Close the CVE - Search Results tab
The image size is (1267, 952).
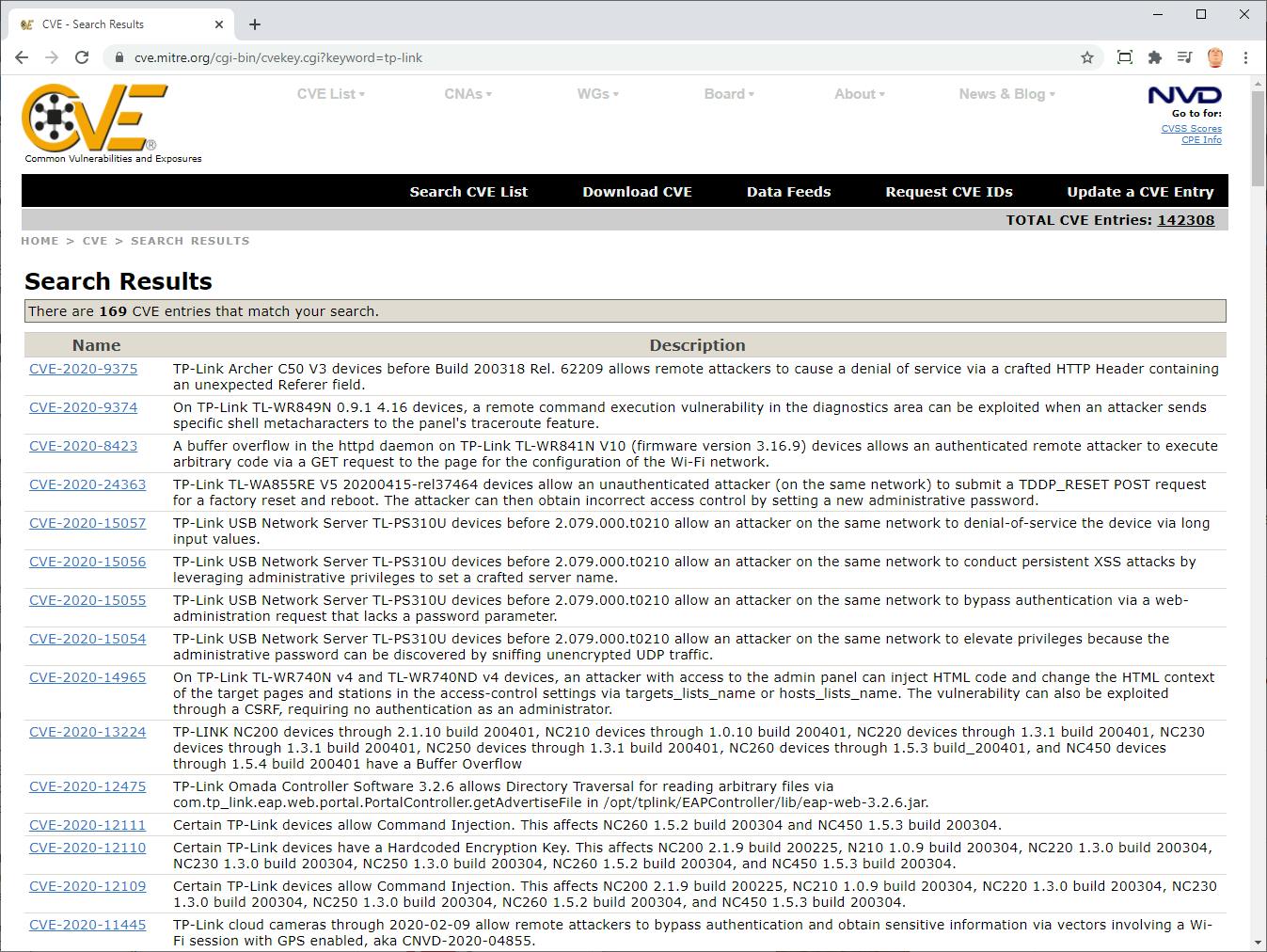click(220, 24)
